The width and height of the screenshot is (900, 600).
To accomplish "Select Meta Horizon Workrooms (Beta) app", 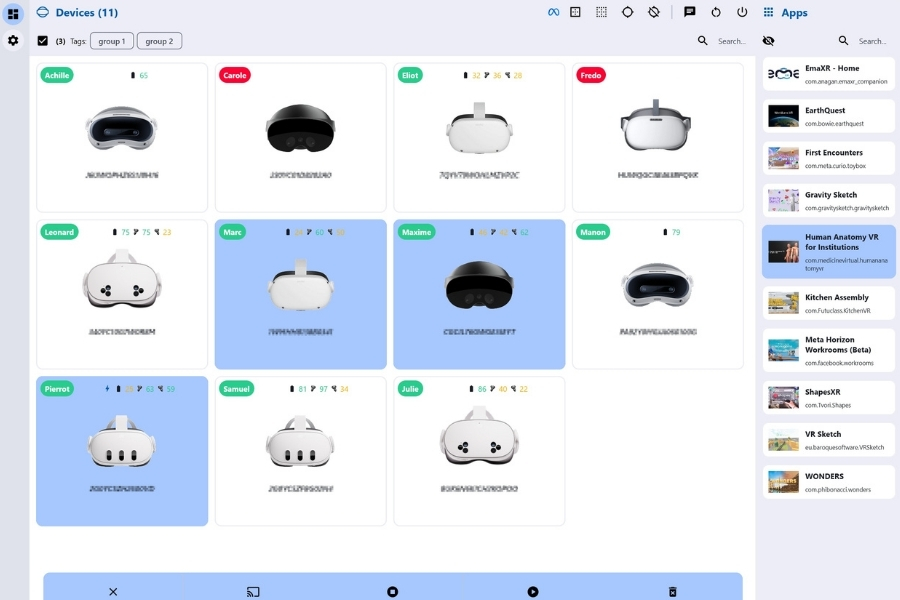I will [829, 350].
